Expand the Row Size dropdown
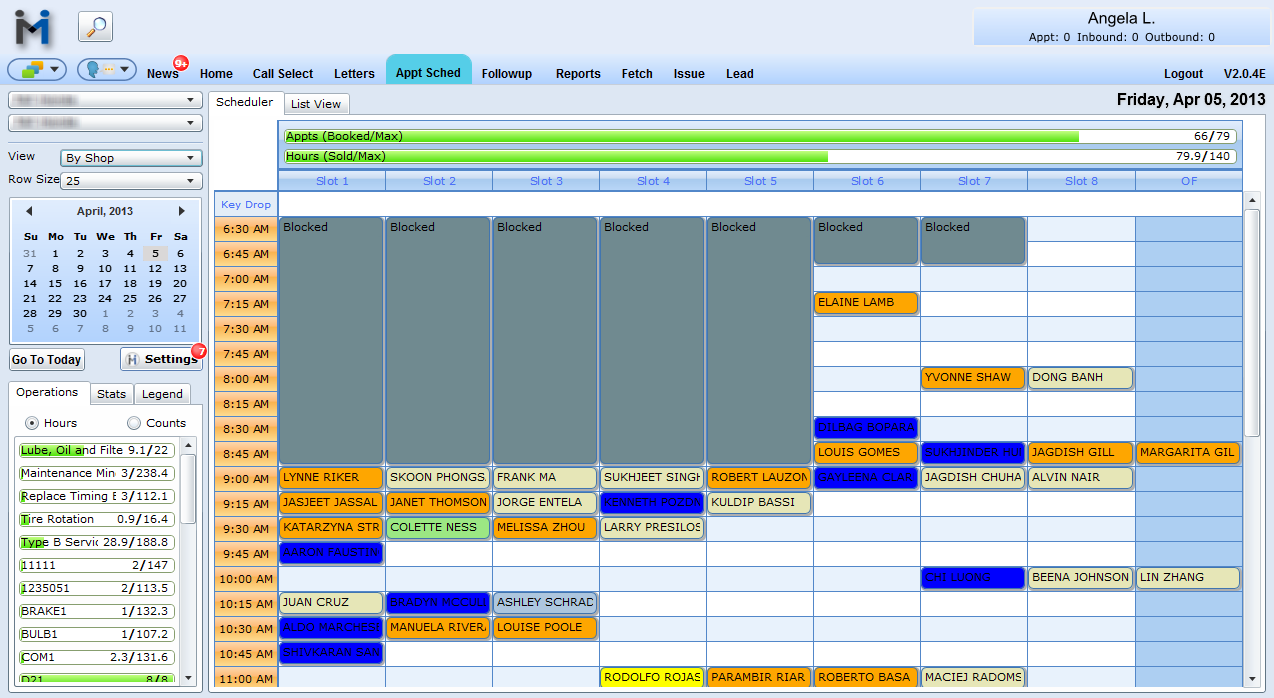The width and height of the screenshot is (1274, 698). tap(131, 181)
